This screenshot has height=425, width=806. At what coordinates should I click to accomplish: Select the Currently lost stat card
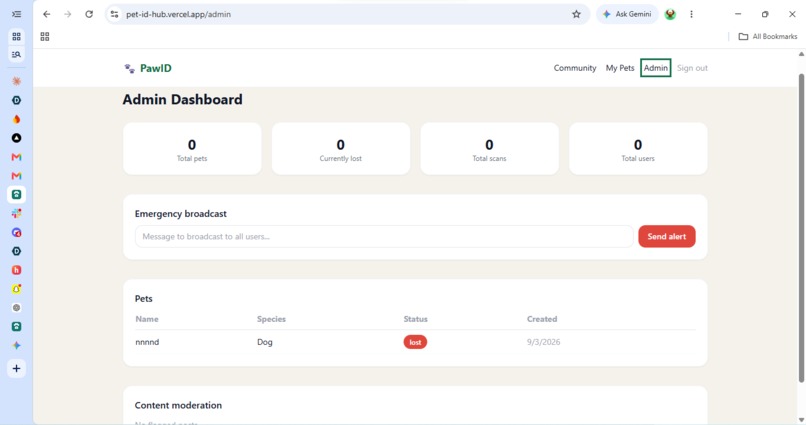pos(341,149)
